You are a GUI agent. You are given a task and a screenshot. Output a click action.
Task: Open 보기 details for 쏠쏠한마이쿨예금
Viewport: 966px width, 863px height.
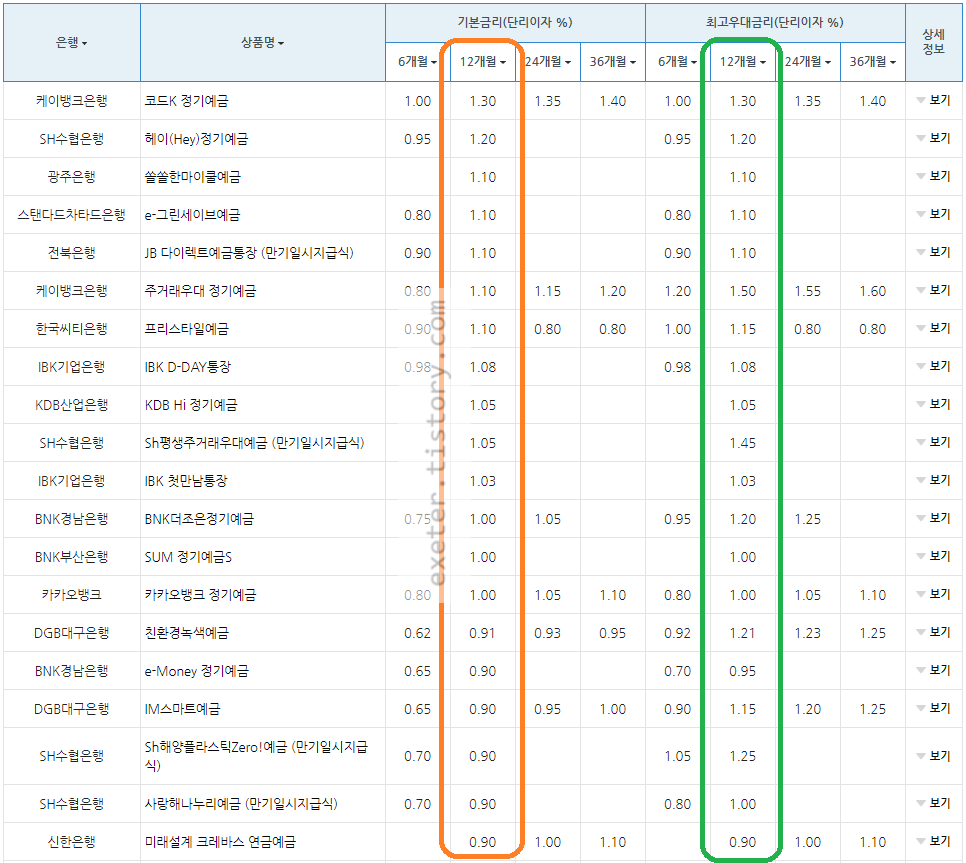pyautogui.click(x=933, y=176)
